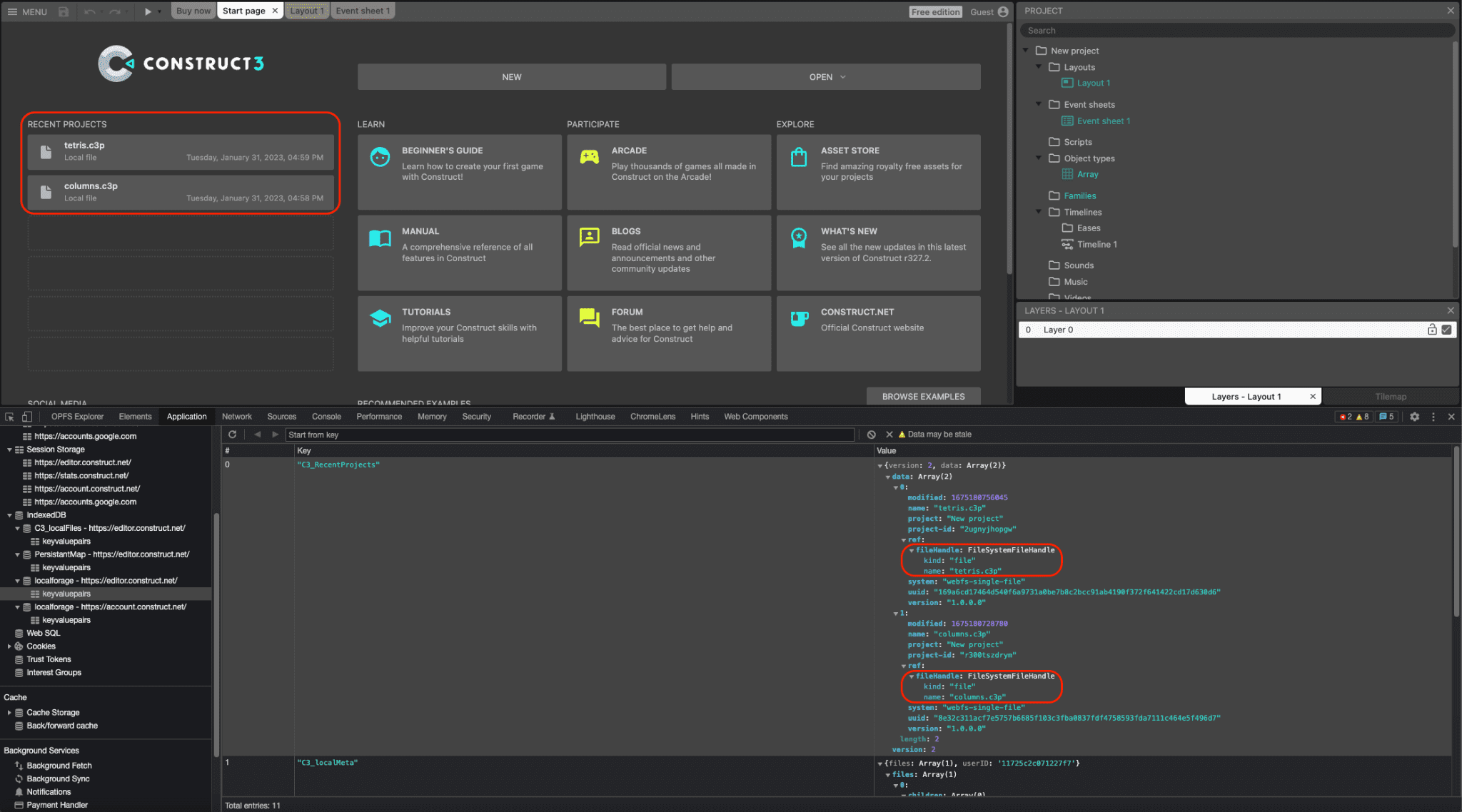Click the NEW project button

pyautogui.click(x=511, y=76)
